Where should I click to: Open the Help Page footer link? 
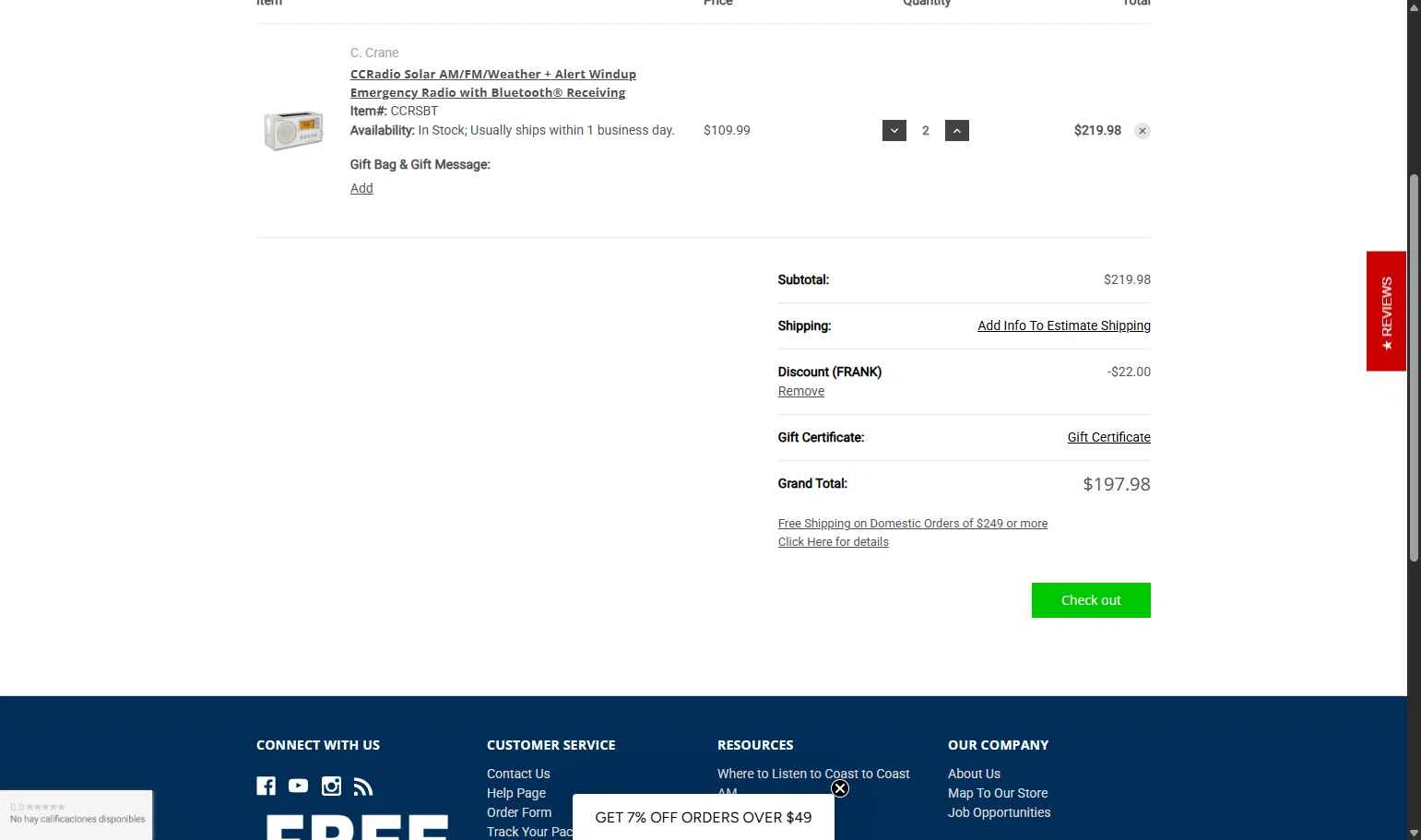click(516, 793)
